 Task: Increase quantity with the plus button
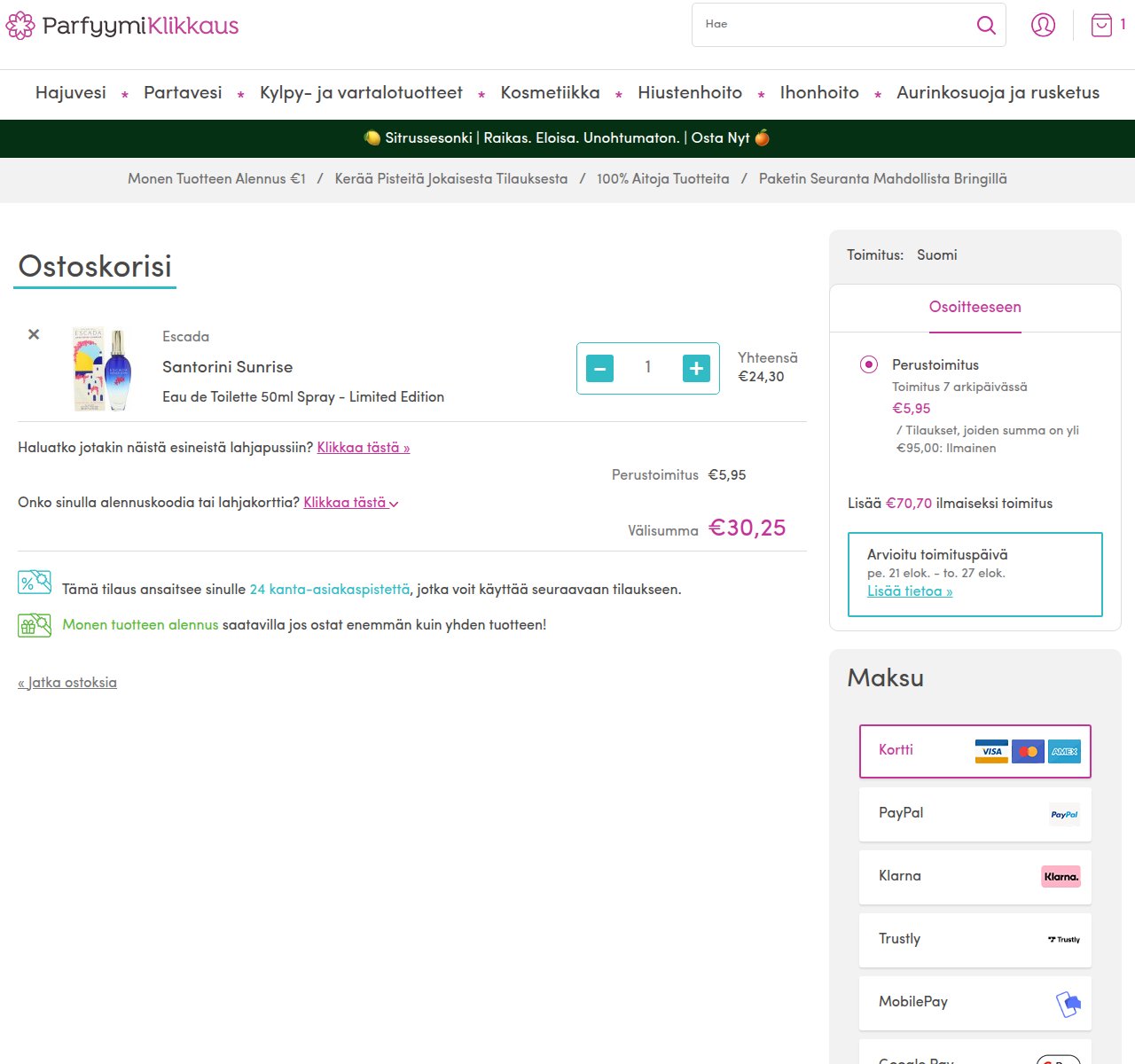[696, 368]
